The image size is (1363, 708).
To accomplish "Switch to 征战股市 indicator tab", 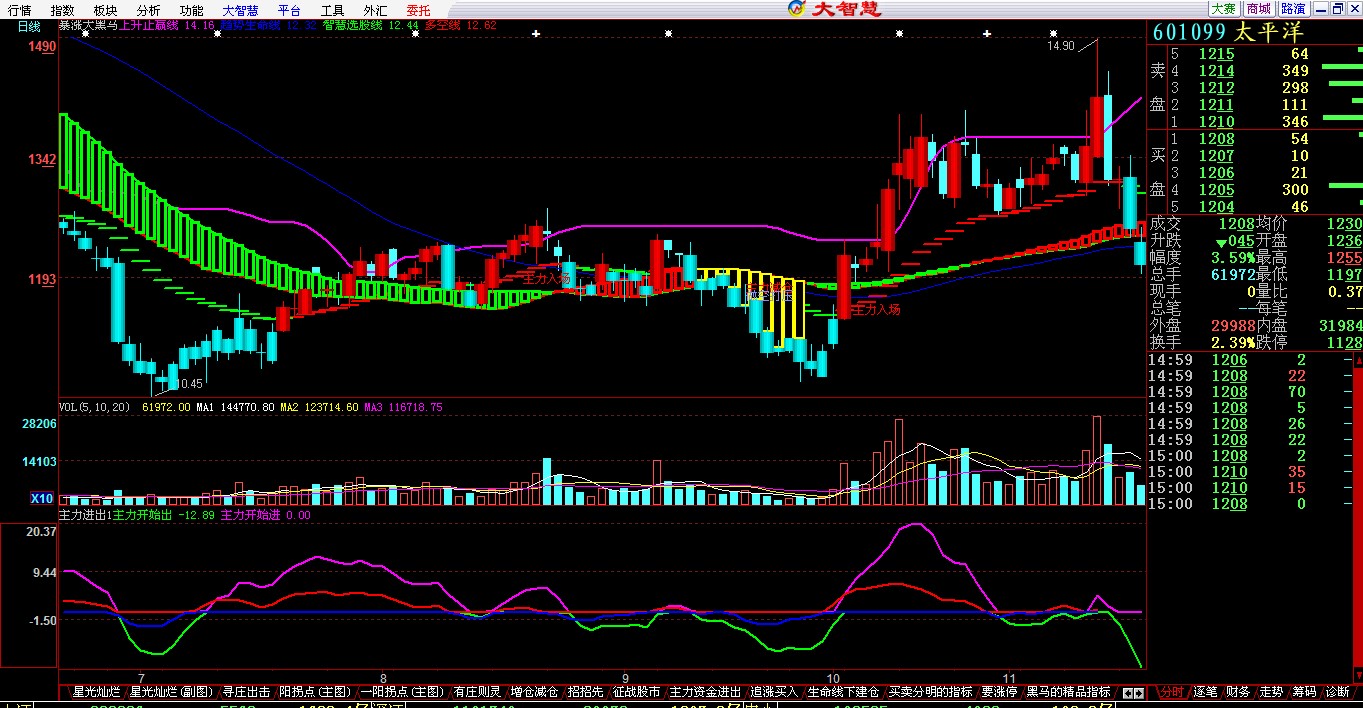I will tap(637, 691).
